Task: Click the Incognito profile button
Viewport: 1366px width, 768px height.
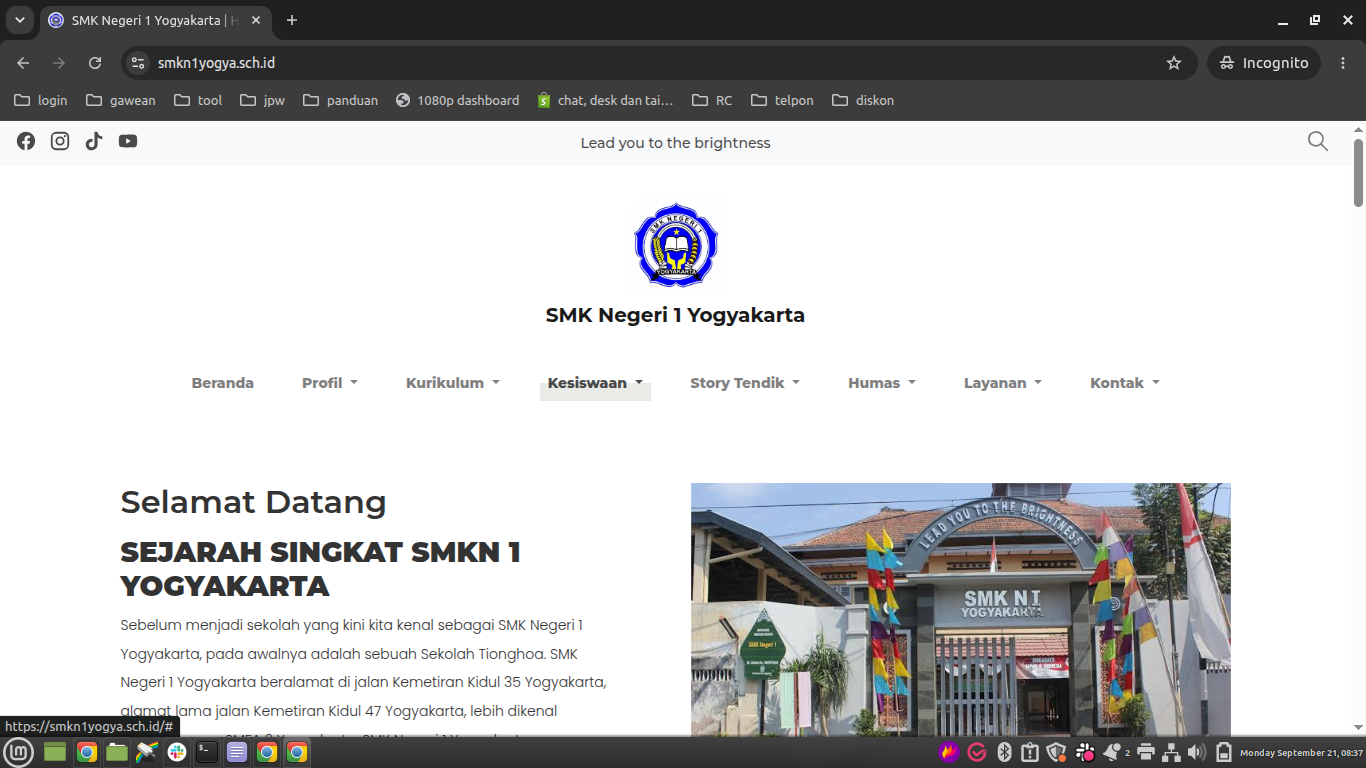Action: click(1264, 63)
